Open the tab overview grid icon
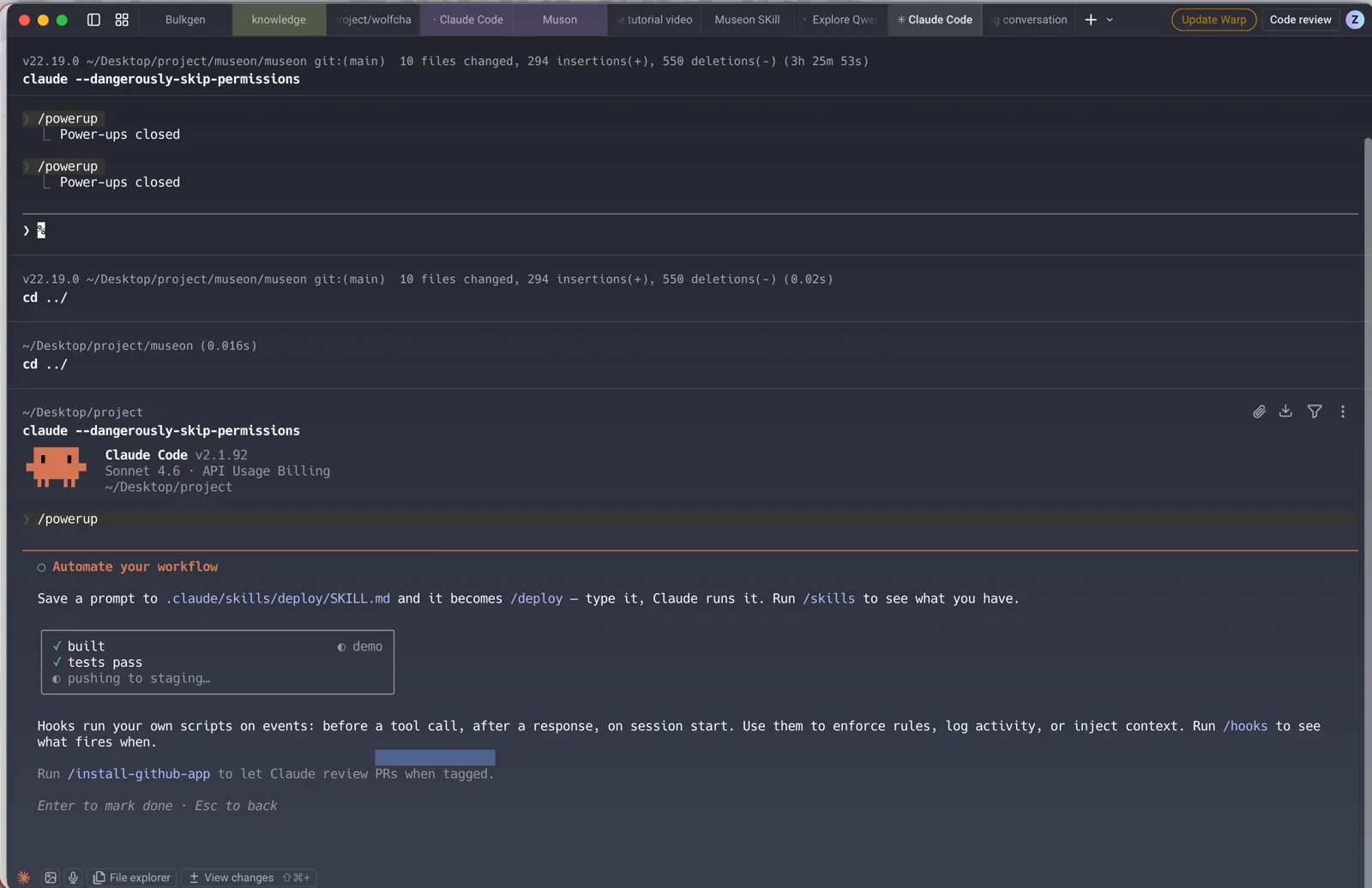Screen dimensions: 1372x888 tap(122, 20)
